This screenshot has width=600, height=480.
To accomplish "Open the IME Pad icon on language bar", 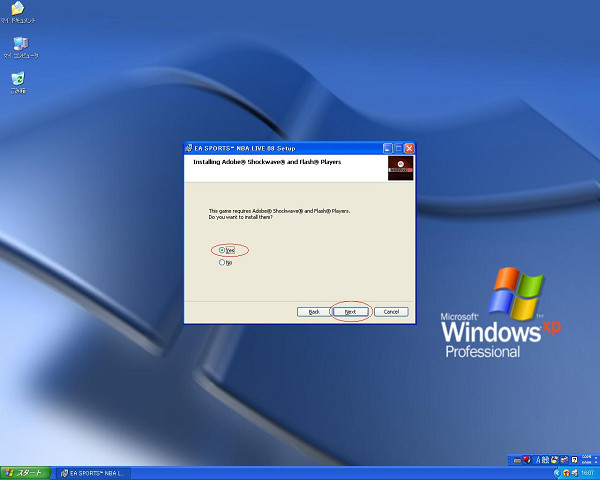I will 554,460.
